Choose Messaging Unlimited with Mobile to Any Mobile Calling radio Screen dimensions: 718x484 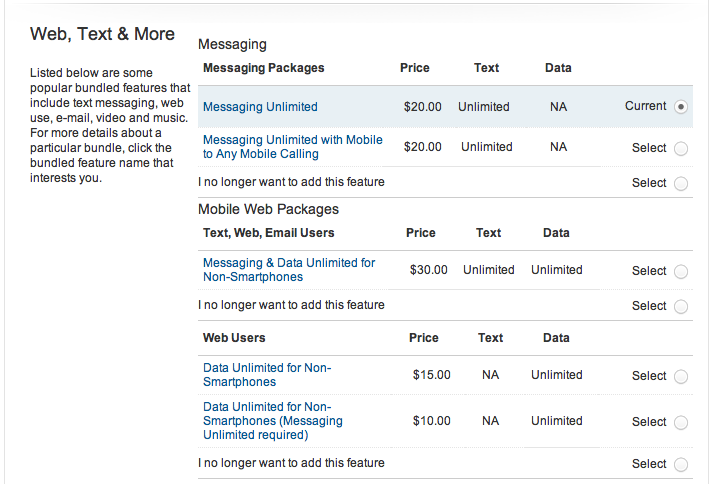[x=681, y=148]
